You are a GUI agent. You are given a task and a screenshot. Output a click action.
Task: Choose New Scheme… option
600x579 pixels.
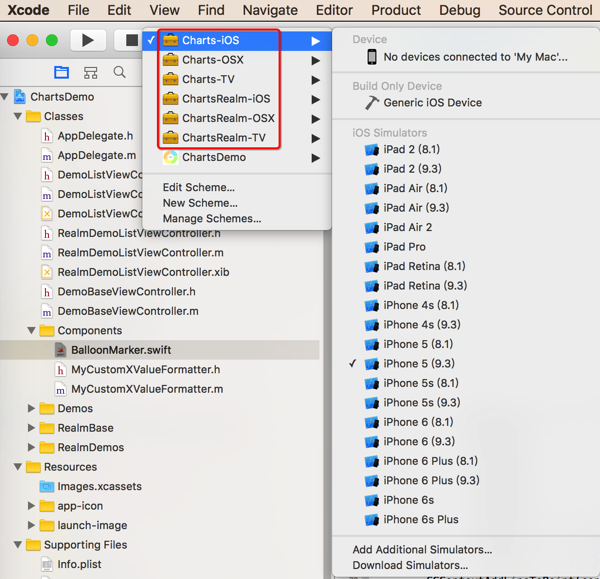point(200,203)
